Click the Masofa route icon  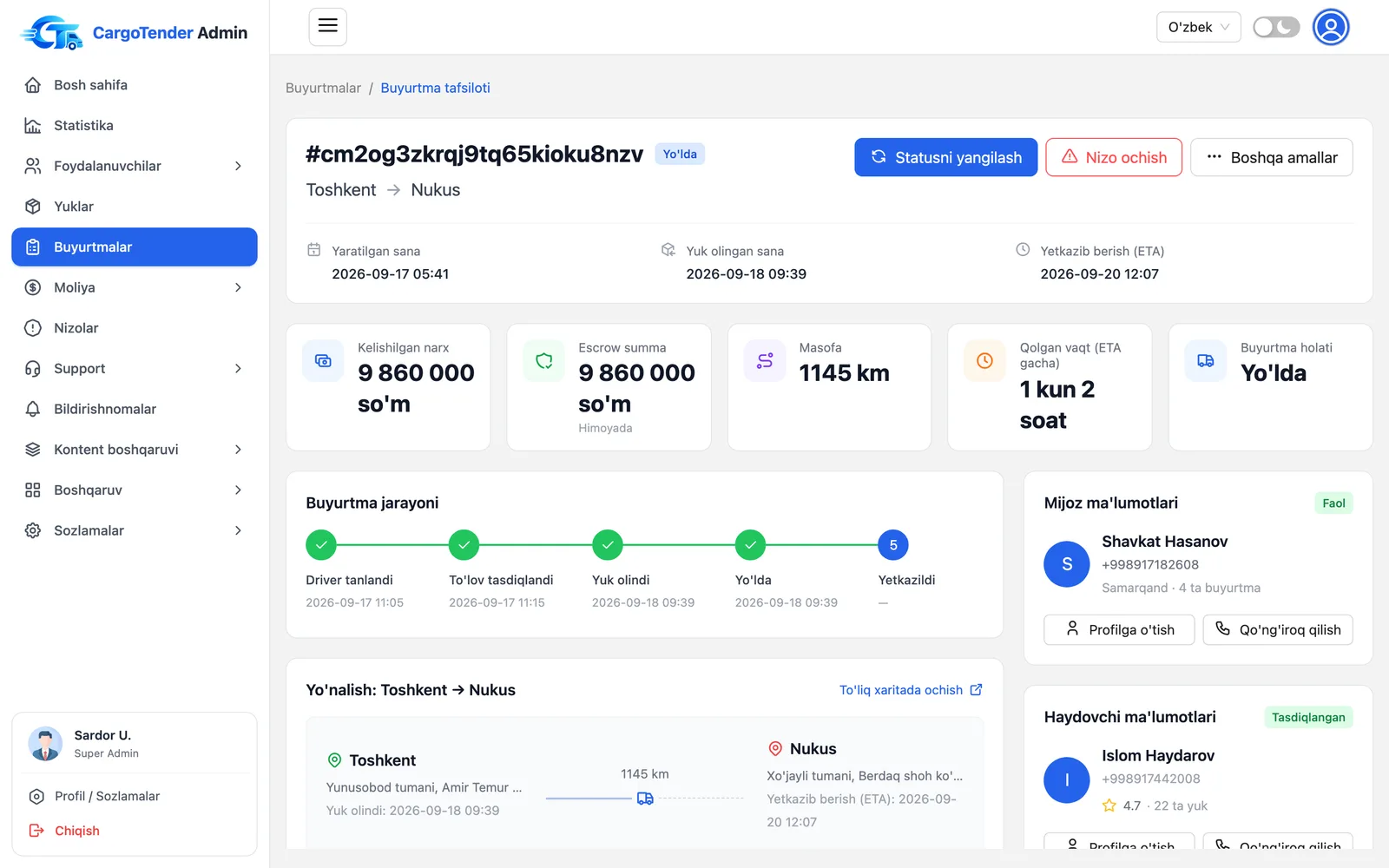tap(765, 361)
